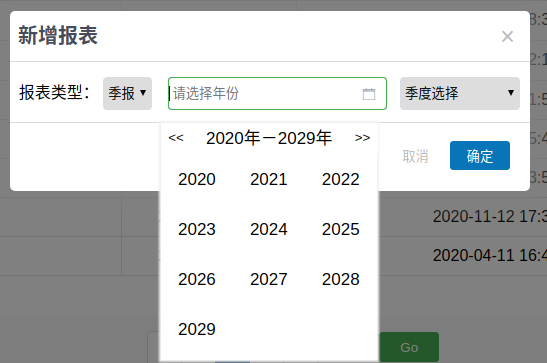The image size is (547, 363).
Task: Open the 季报 report type dropdown
Action: coord(127,93)
